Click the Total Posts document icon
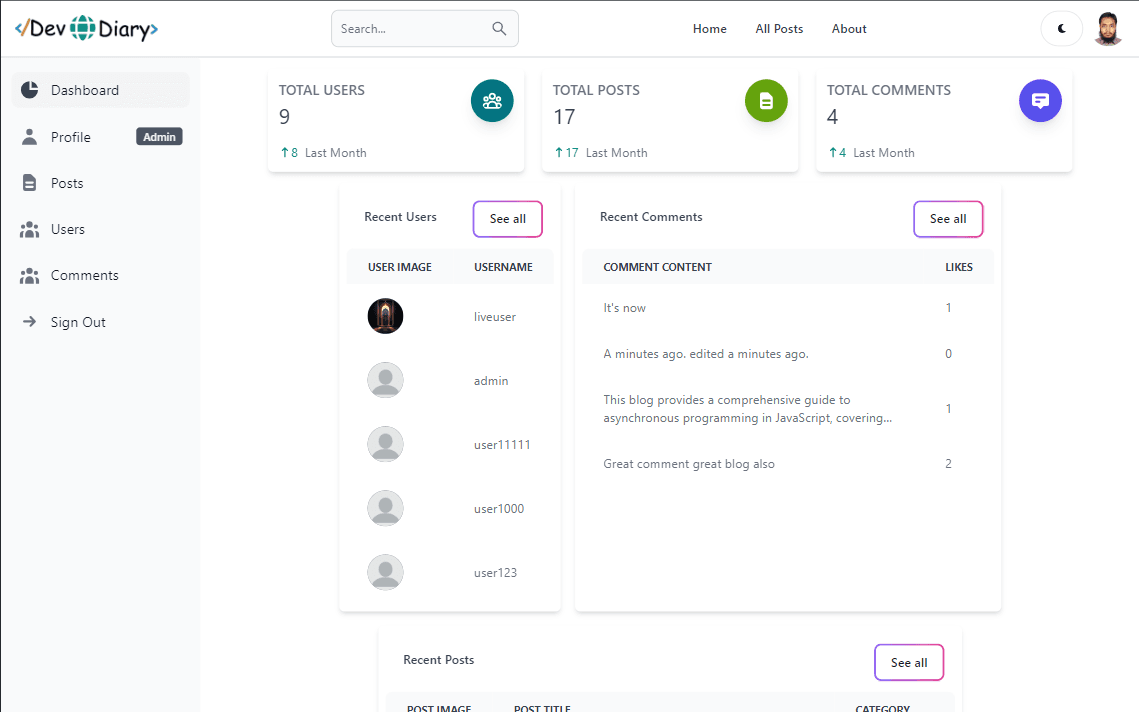Screen dimensions: 1139x712 (766, 101)
